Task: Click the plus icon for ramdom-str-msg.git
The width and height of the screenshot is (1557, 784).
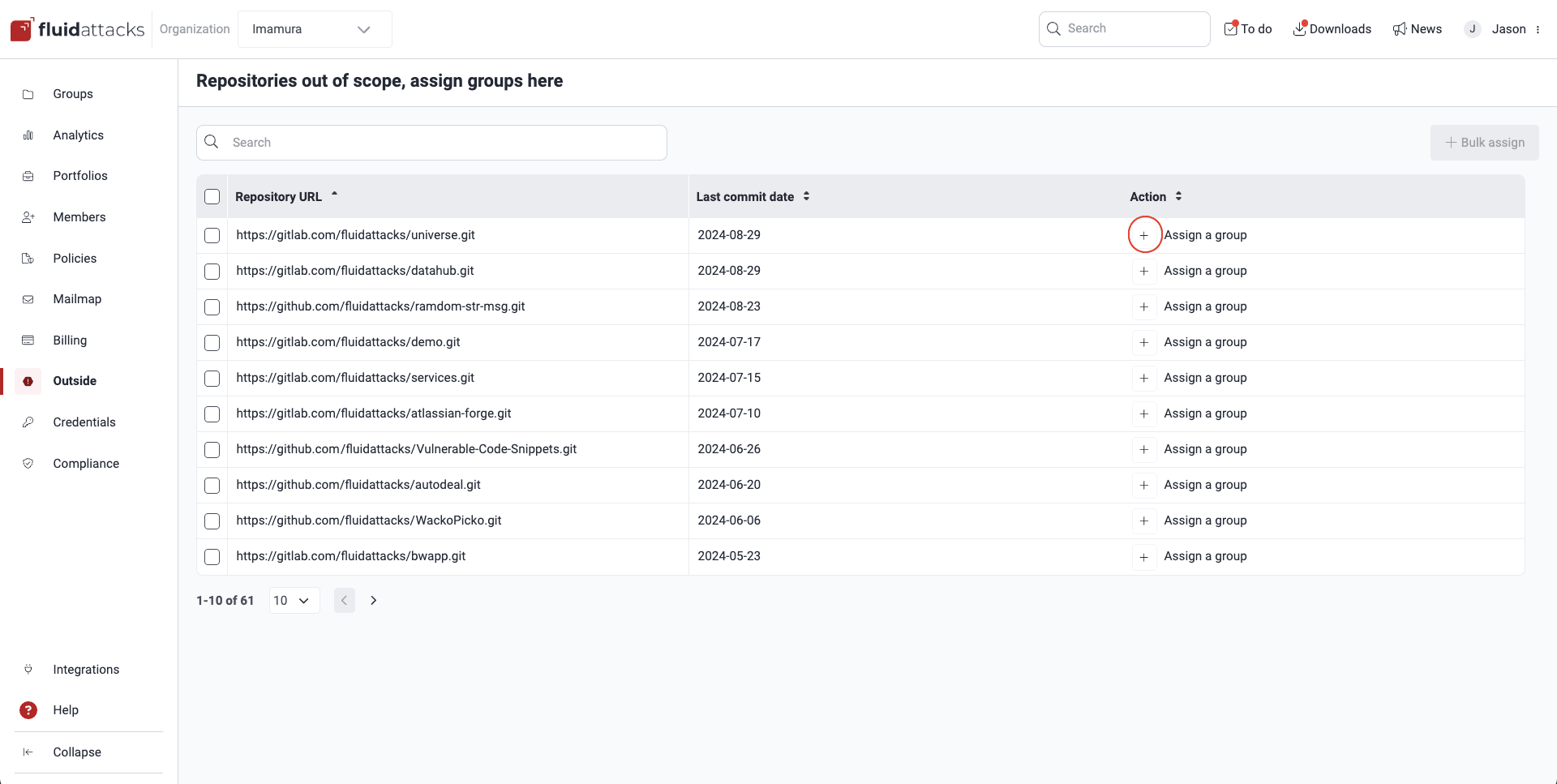Action: [x=1144, y=306]
